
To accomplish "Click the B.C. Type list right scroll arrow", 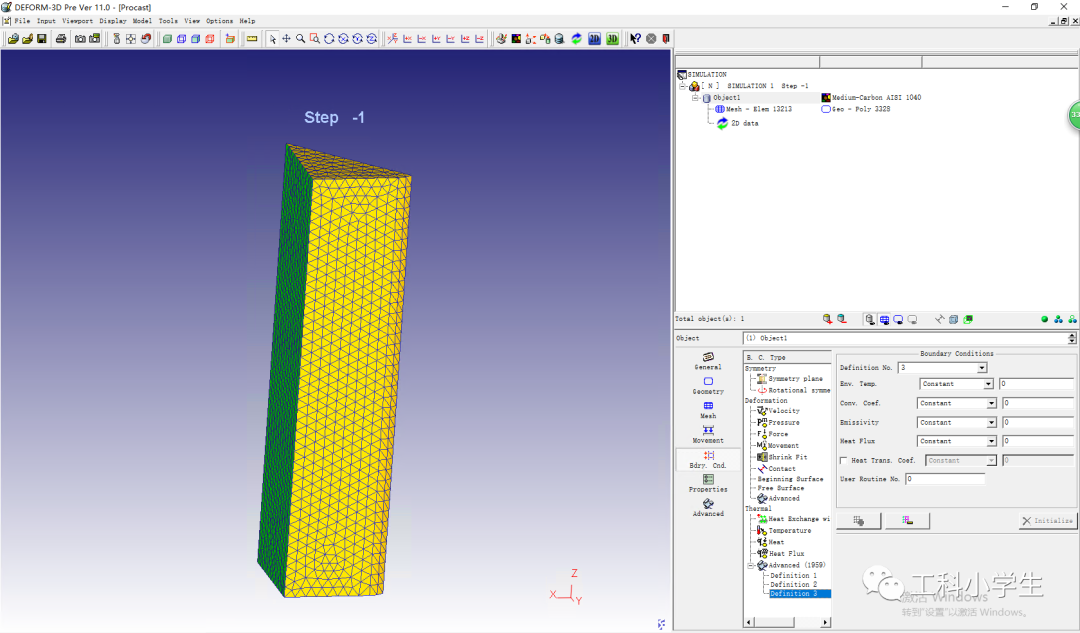I will (825, 622).
